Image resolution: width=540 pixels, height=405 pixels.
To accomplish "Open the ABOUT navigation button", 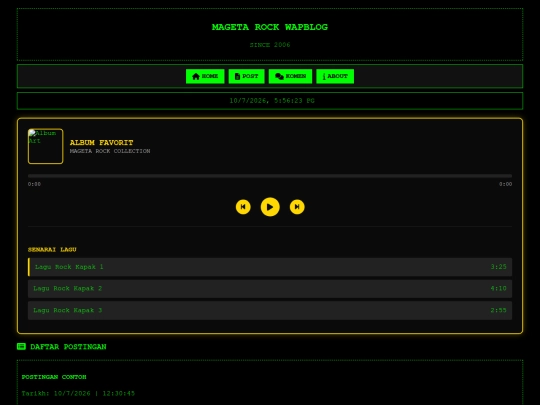I will [335, 76].
